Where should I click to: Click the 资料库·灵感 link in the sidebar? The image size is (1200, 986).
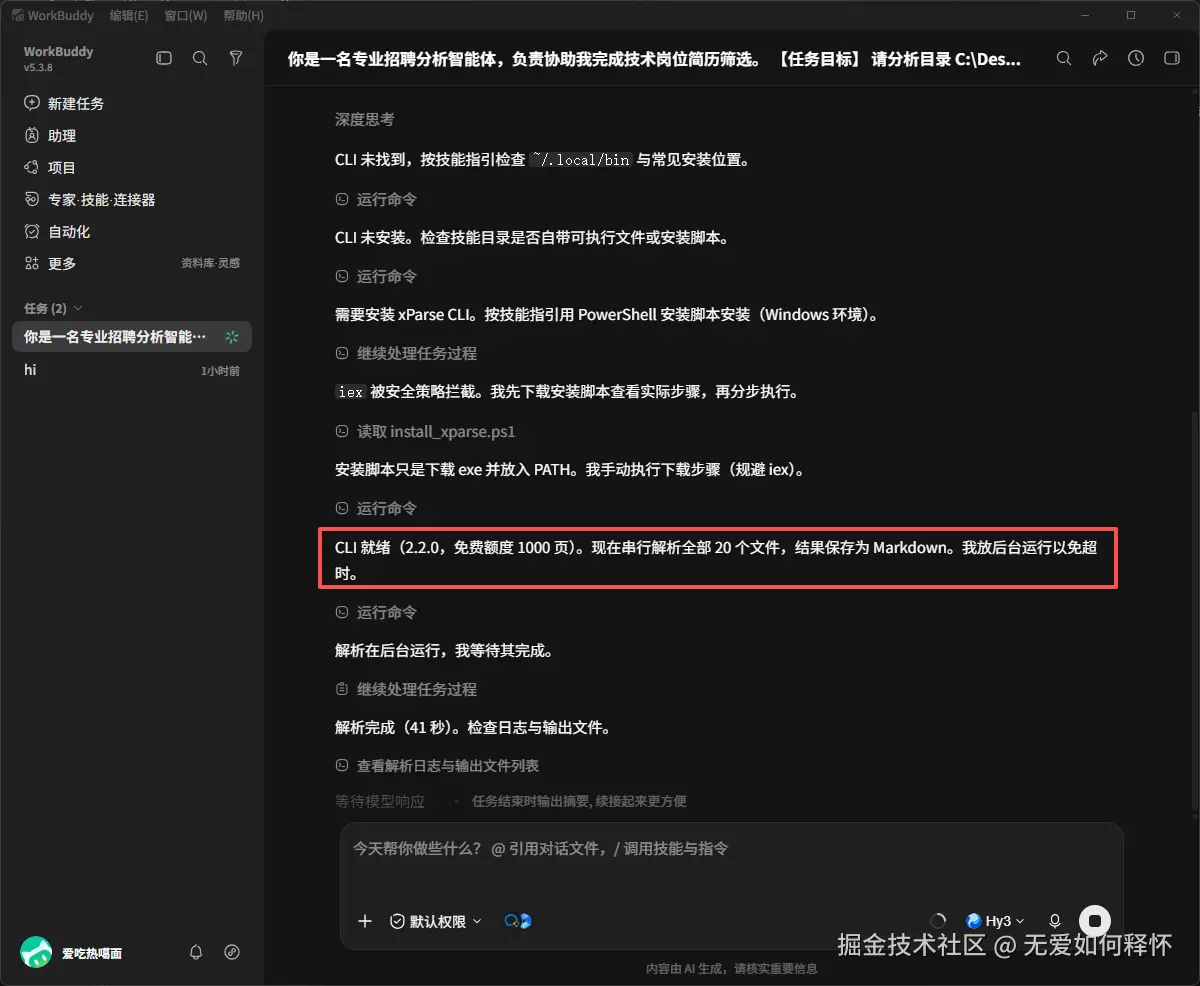coord(210,263)
